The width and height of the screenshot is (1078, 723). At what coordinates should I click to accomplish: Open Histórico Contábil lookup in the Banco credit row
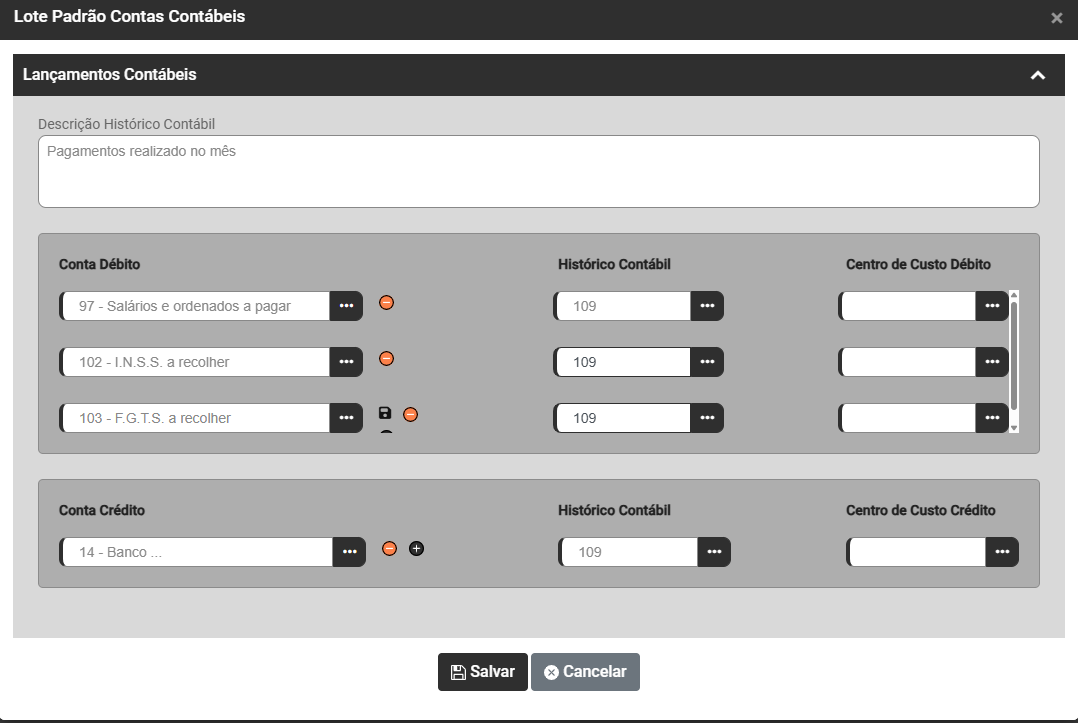(714, 552)
